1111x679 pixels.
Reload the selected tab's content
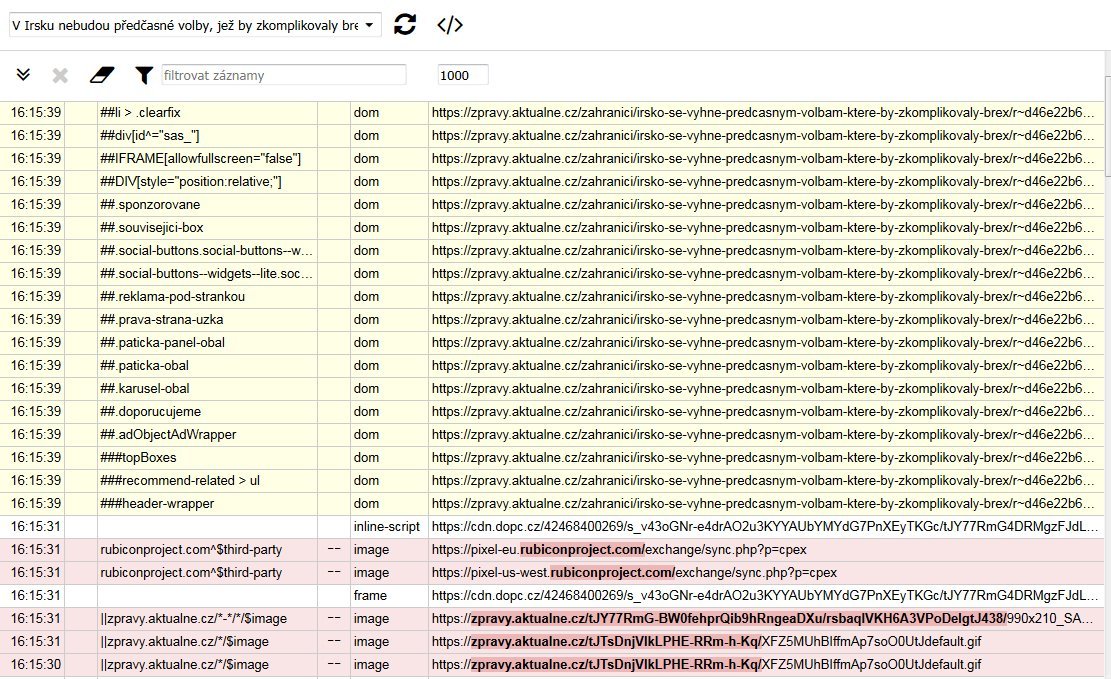[x=404, y=25]
